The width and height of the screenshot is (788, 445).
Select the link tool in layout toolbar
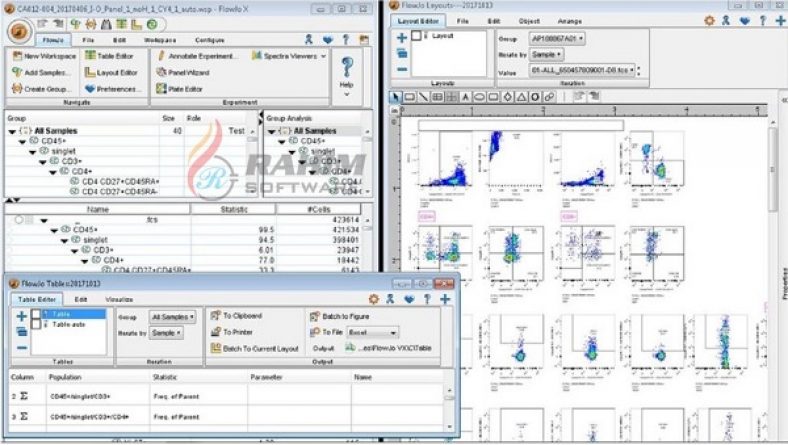[550, 97]
